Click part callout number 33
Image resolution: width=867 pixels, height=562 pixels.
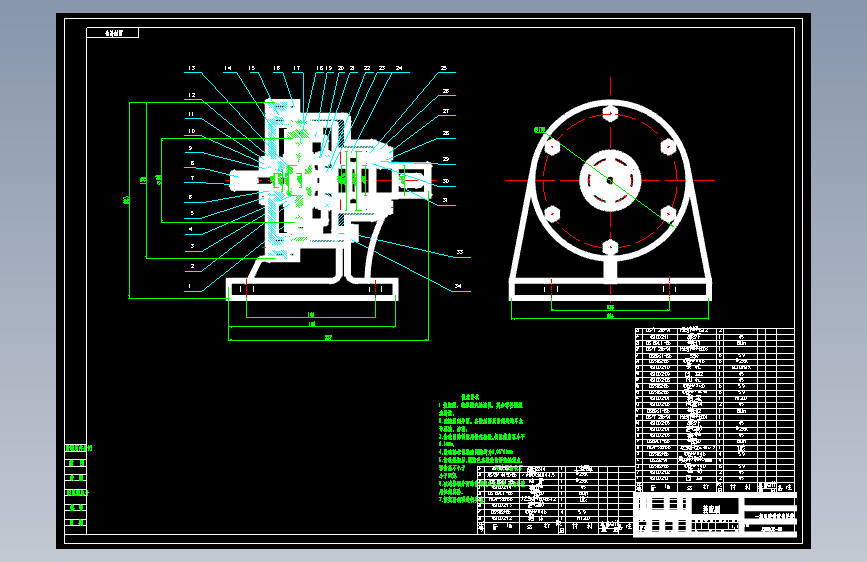click(459, 252)
